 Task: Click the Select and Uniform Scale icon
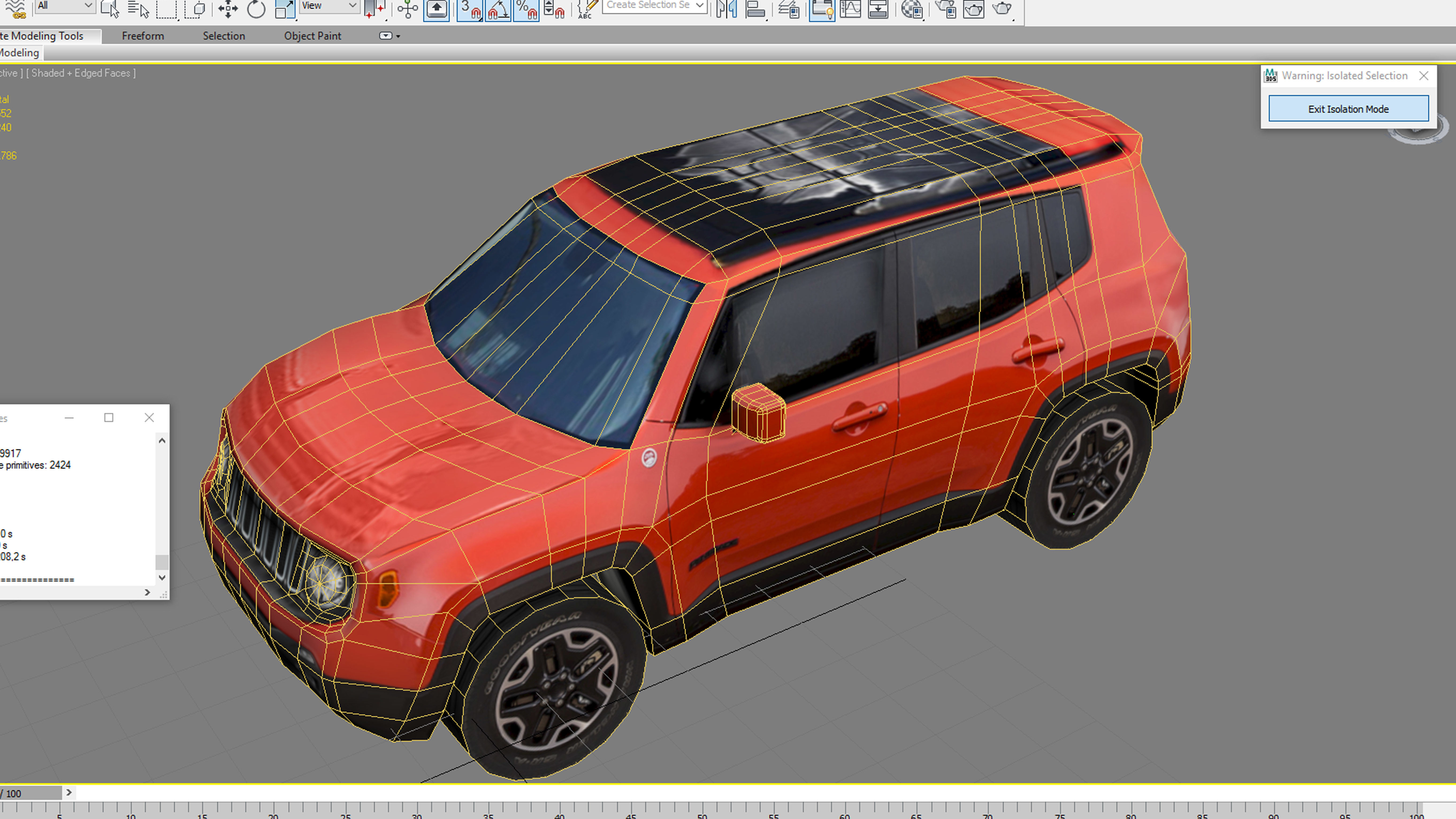coord(284,9)
